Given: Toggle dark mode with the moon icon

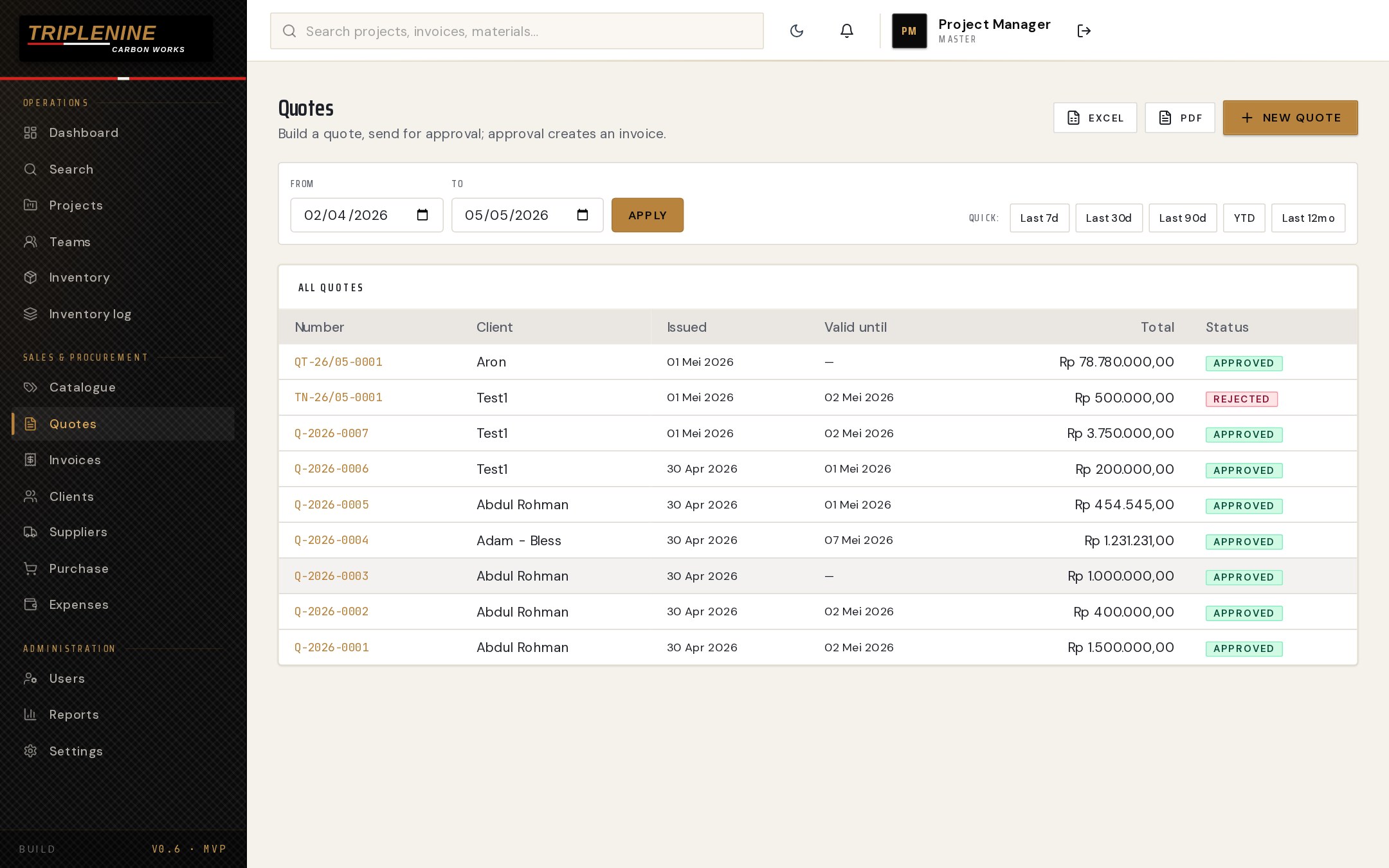Looking at the screenshot, I should click(x=797, y=31).
